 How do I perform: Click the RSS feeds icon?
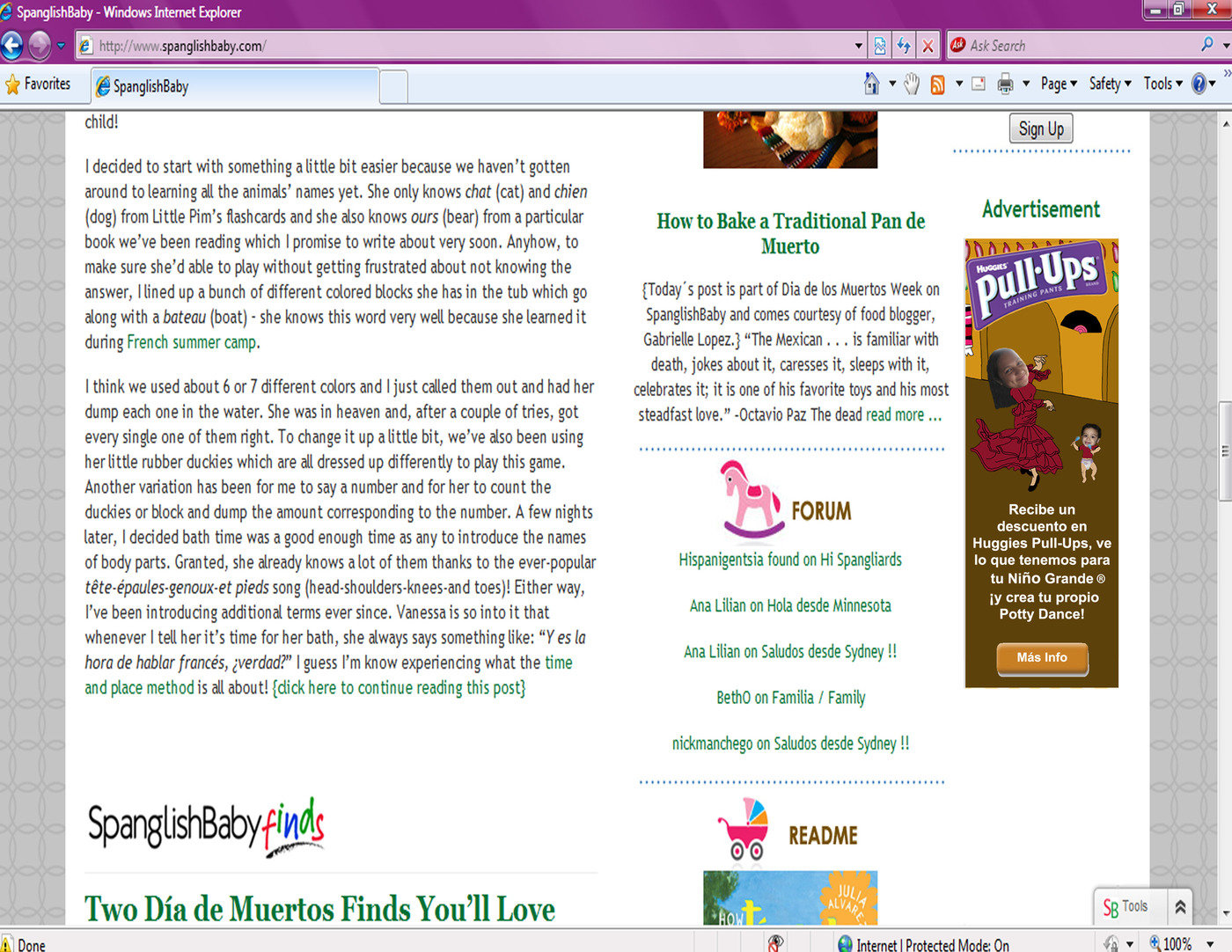tap(937, 84)
